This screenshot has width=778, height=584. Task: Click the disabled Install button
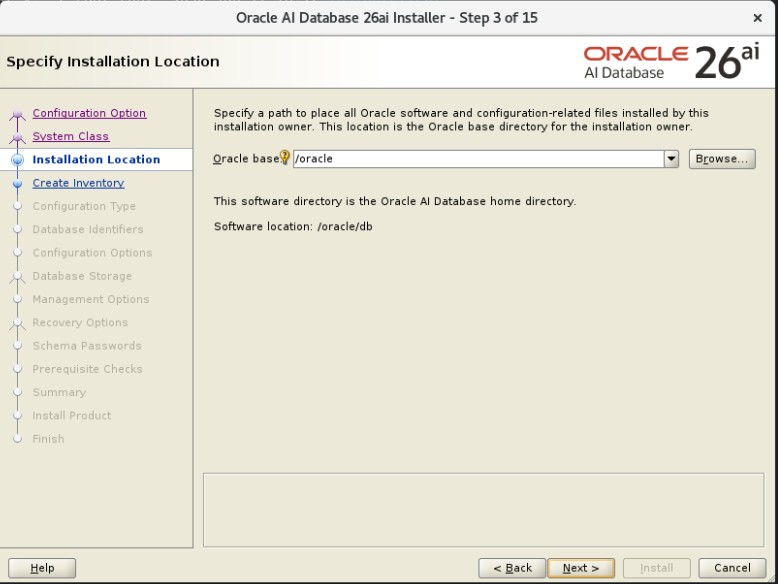pyautogui.click(x=656, y=568)
